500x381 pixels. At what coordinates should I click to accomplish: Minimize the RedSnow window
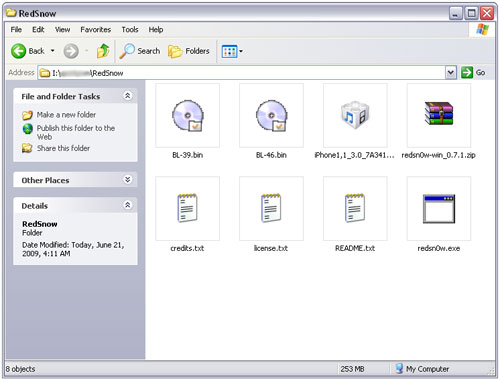click(x=456, y=13)
